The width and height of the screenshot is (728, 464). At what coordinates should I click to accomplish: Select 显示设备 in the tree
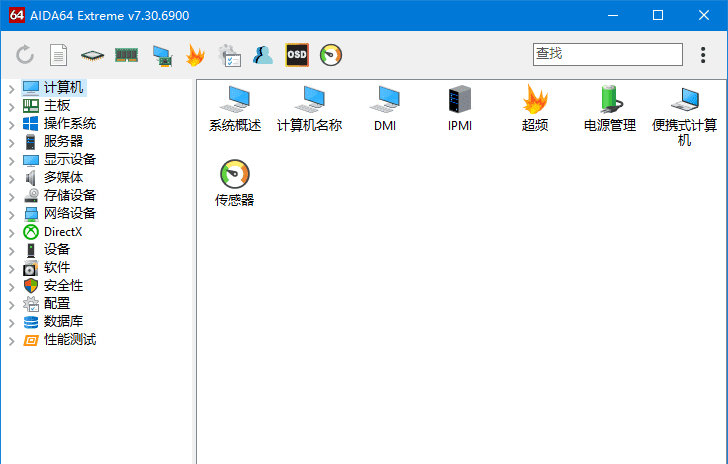[x=70, y=159]
